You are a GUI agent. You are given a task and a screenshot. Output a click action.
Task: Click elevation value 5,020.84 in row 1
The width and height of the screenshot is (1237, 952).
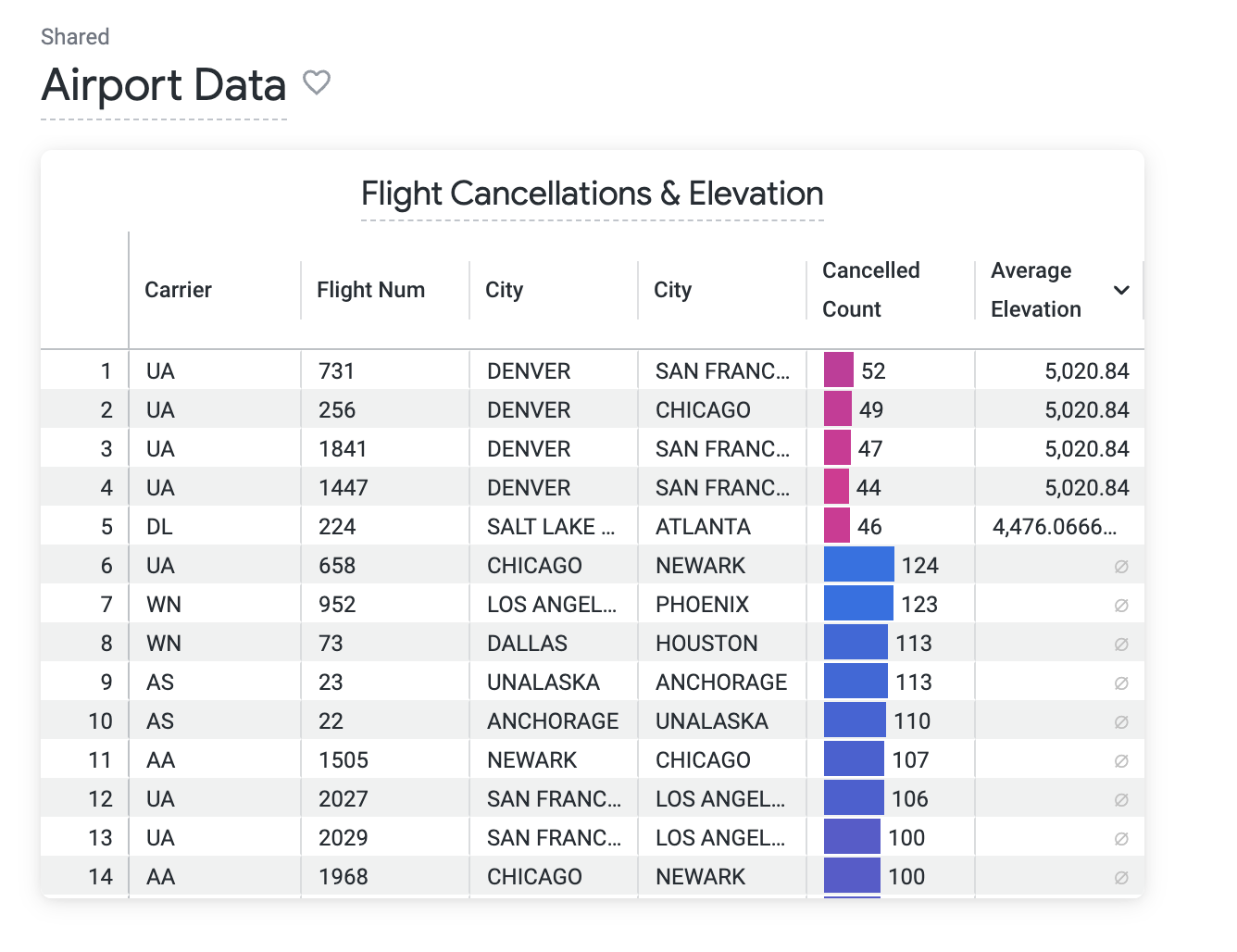click(1086, 370)
